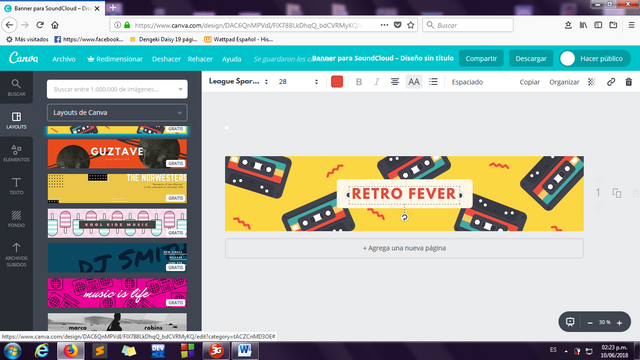640x360 pixels.
Task: Toggle bulleted list formatting
Action: pos(433,82)
